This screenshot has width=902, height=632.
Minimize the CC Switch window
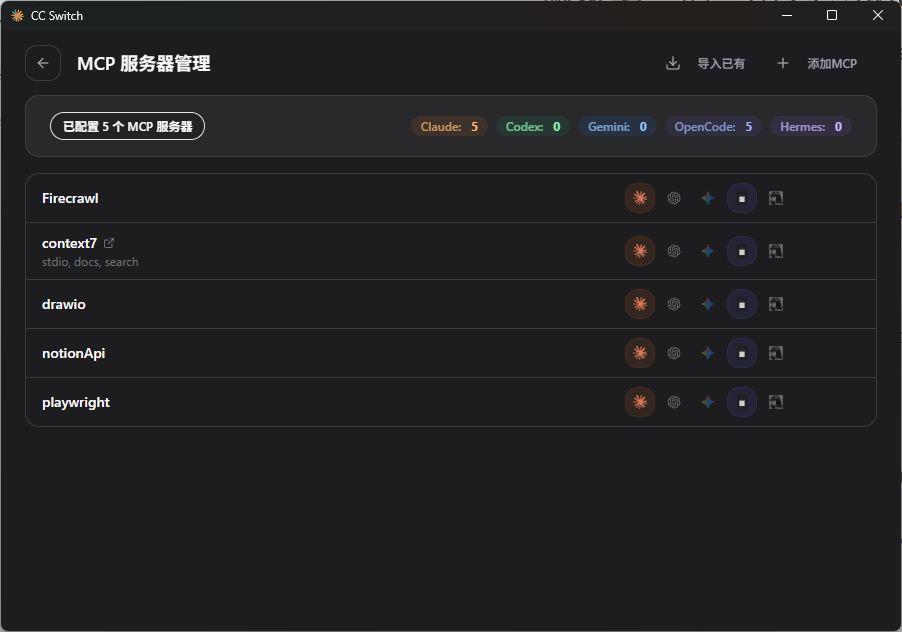787,15
